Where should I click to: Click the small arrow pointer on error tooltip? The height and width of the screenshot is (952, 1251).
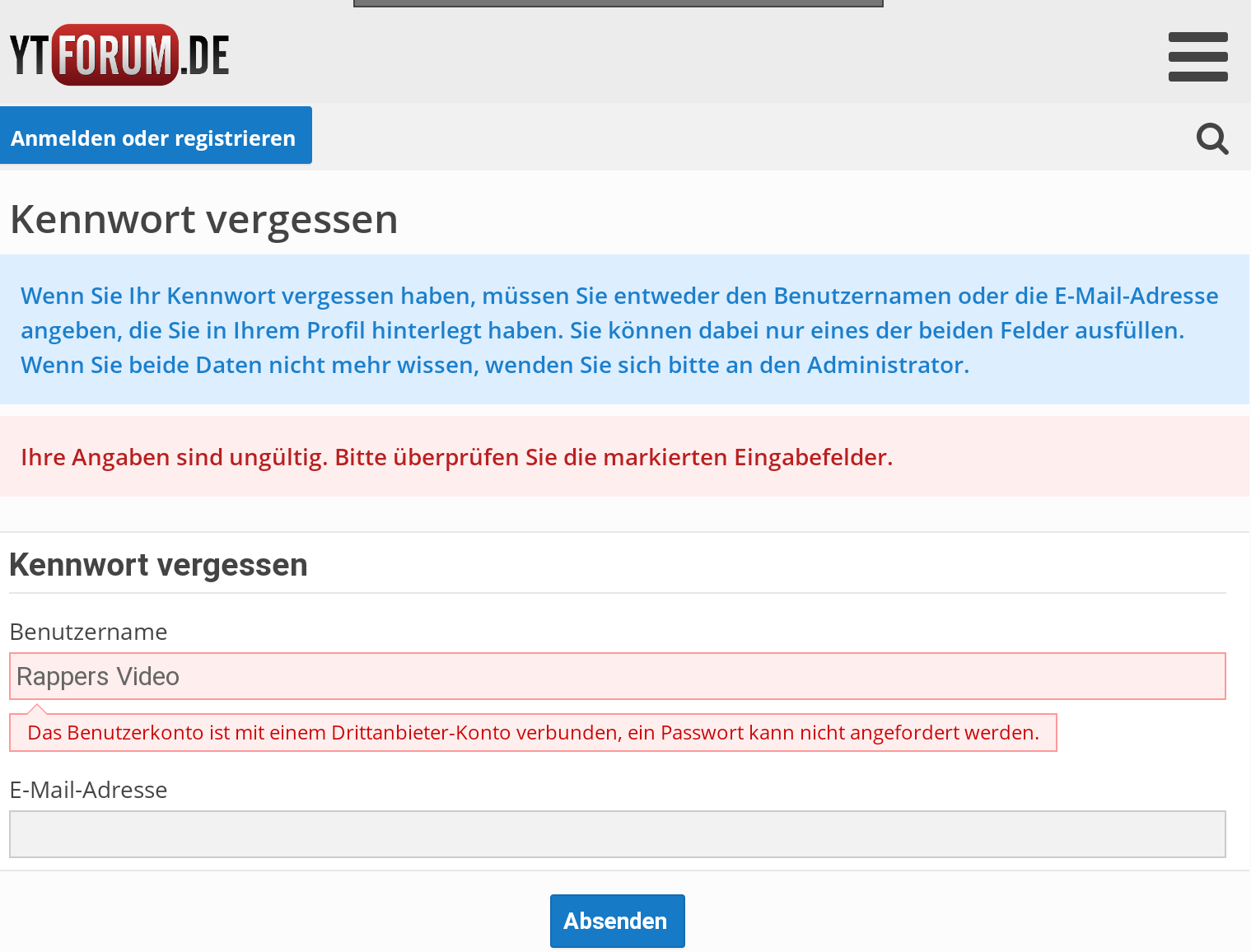[36, 708]
